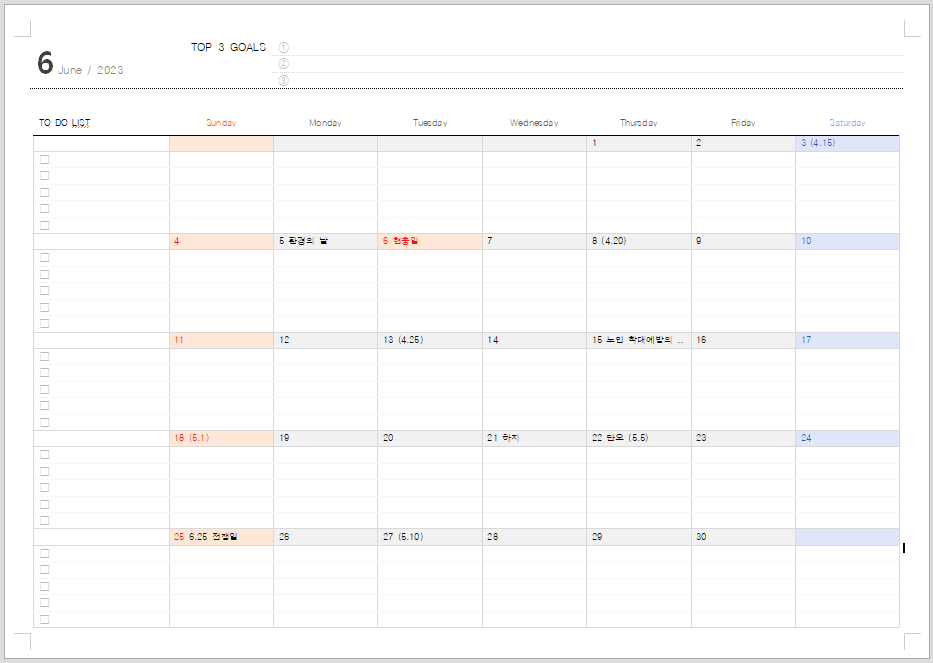
Task: Select the Saturday column header
Action: [847, 123]
